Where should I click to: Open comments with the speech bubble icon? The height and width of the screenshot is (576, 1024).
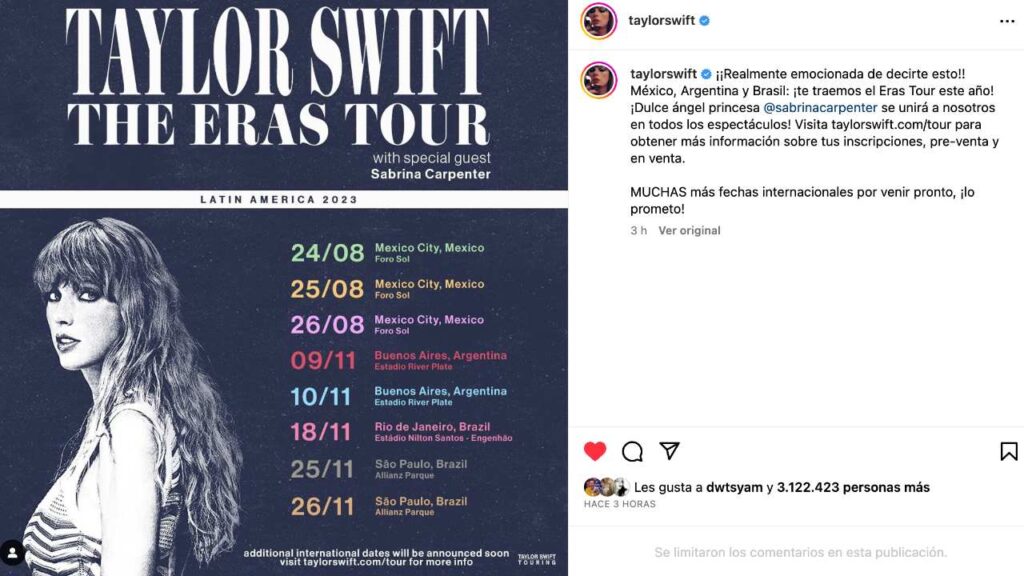coord(632,451)
